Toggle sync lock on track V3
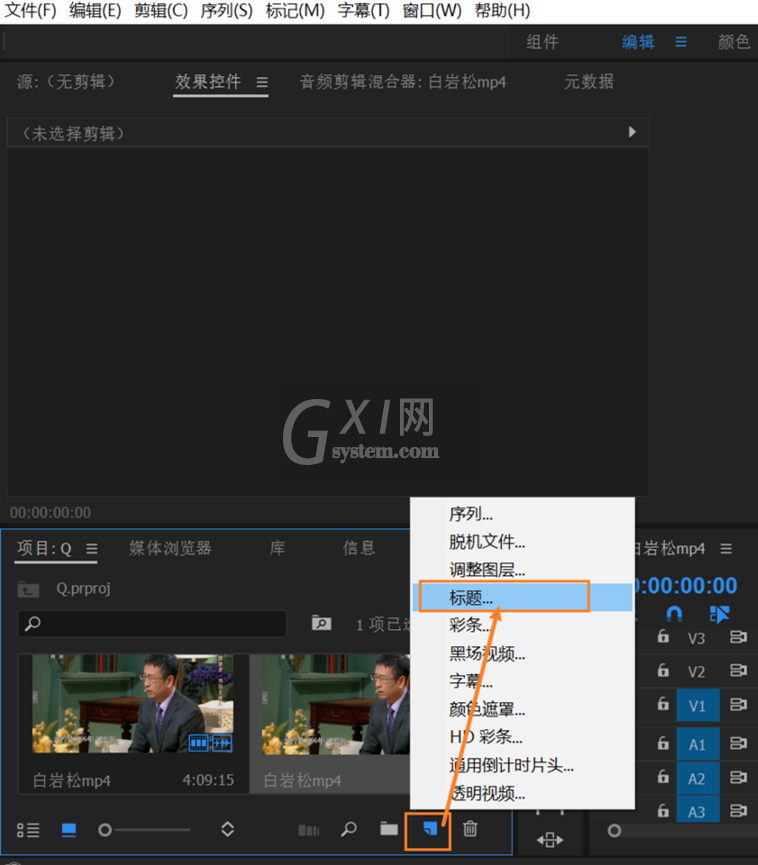The width and height of the screenshot is (758, 865). pos(738,637)
